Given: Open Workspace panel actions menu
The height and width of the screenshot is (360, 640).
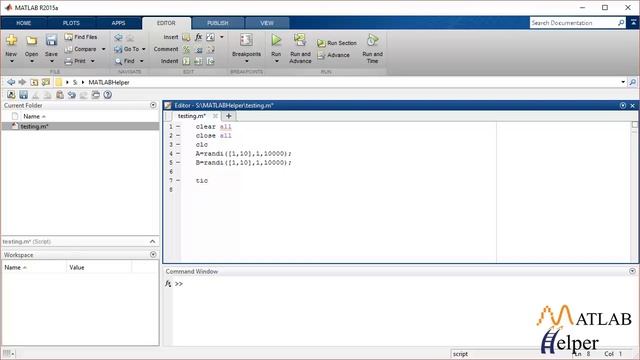Looking at the screenshot, I should [153, 255].
